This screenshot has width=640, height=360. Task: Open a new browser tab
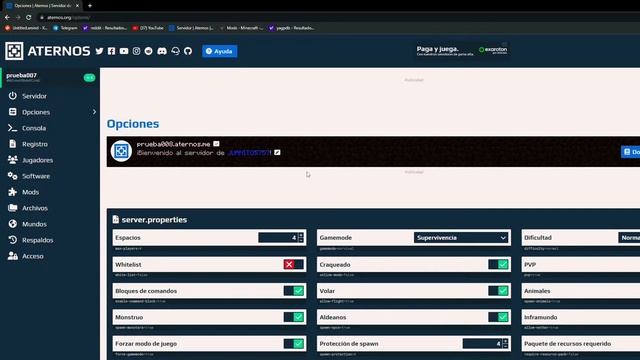tap(90, 6)
